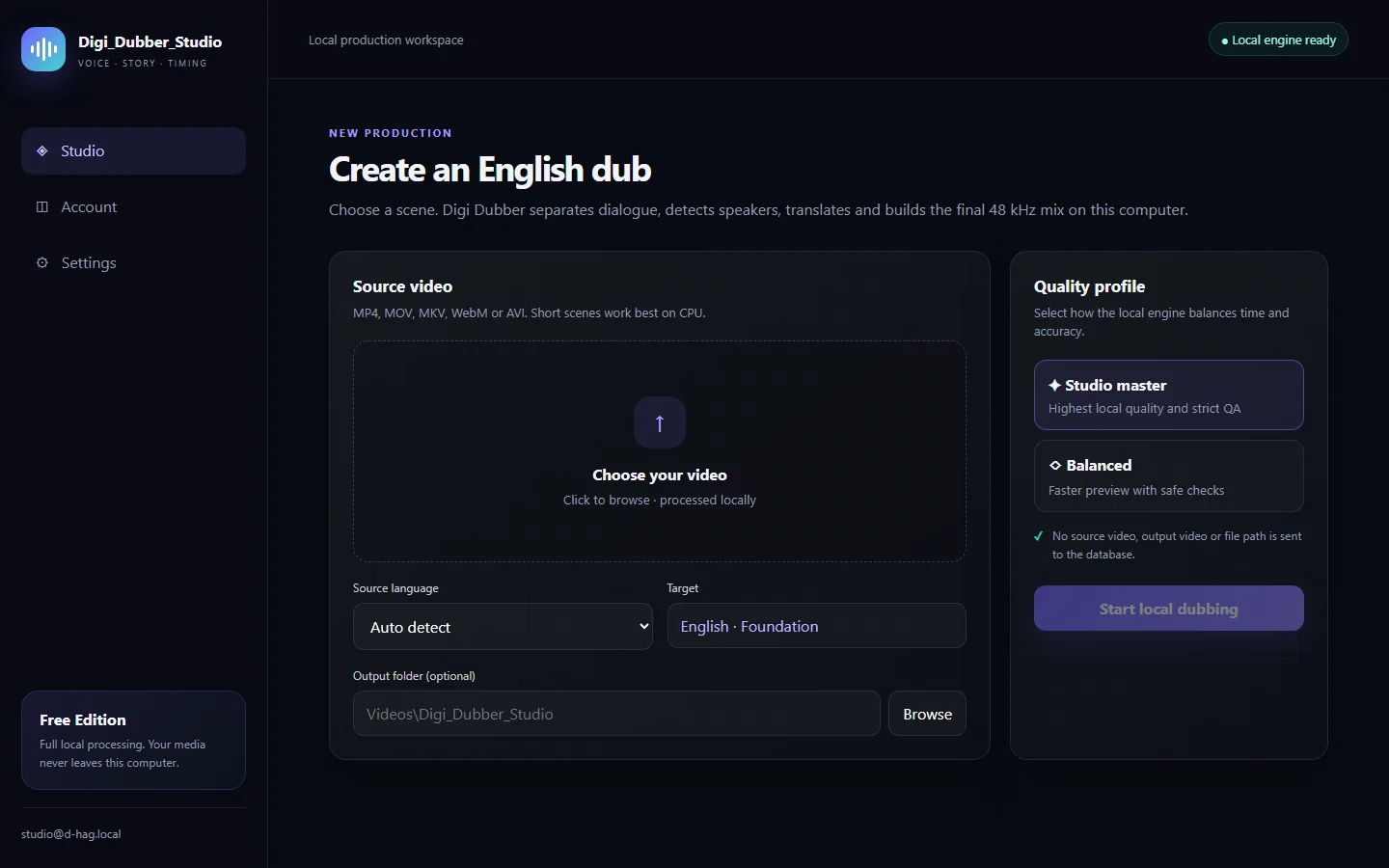
Task: Click the Source video heading
Action: (x=402, y=286)
